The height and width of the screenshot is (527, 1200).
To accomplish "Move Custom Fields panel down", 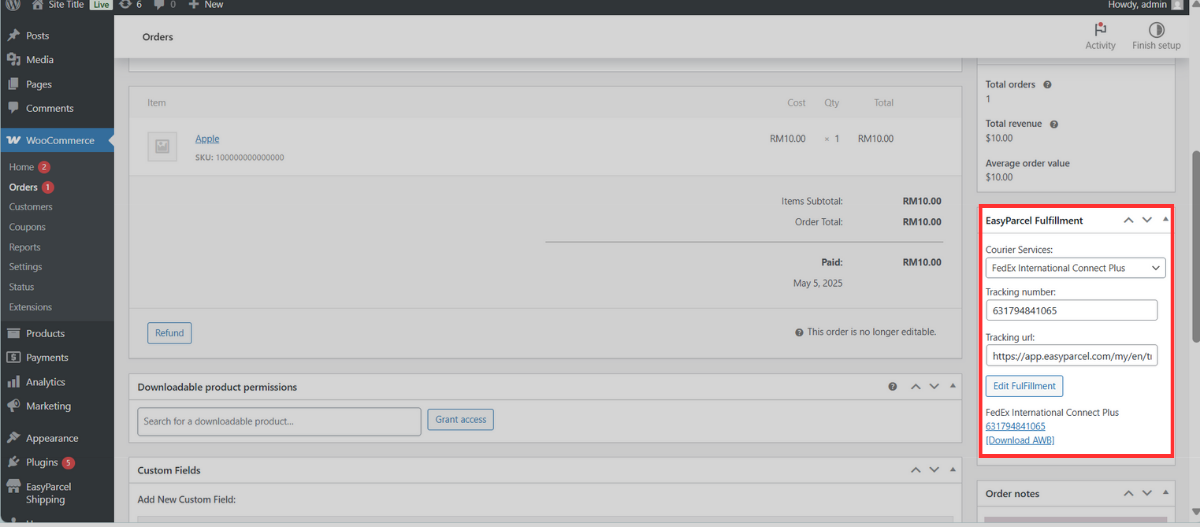I will [934, 470].
